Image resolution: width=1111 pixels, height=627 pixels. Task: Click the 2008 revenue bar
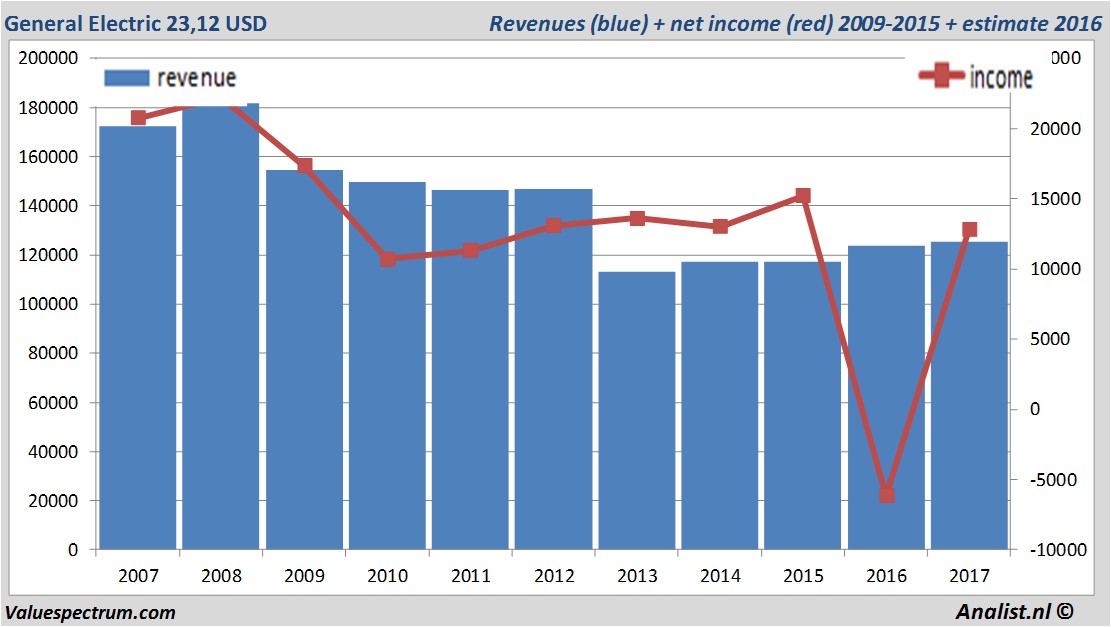pyautogui.click(x=221, y=327)
